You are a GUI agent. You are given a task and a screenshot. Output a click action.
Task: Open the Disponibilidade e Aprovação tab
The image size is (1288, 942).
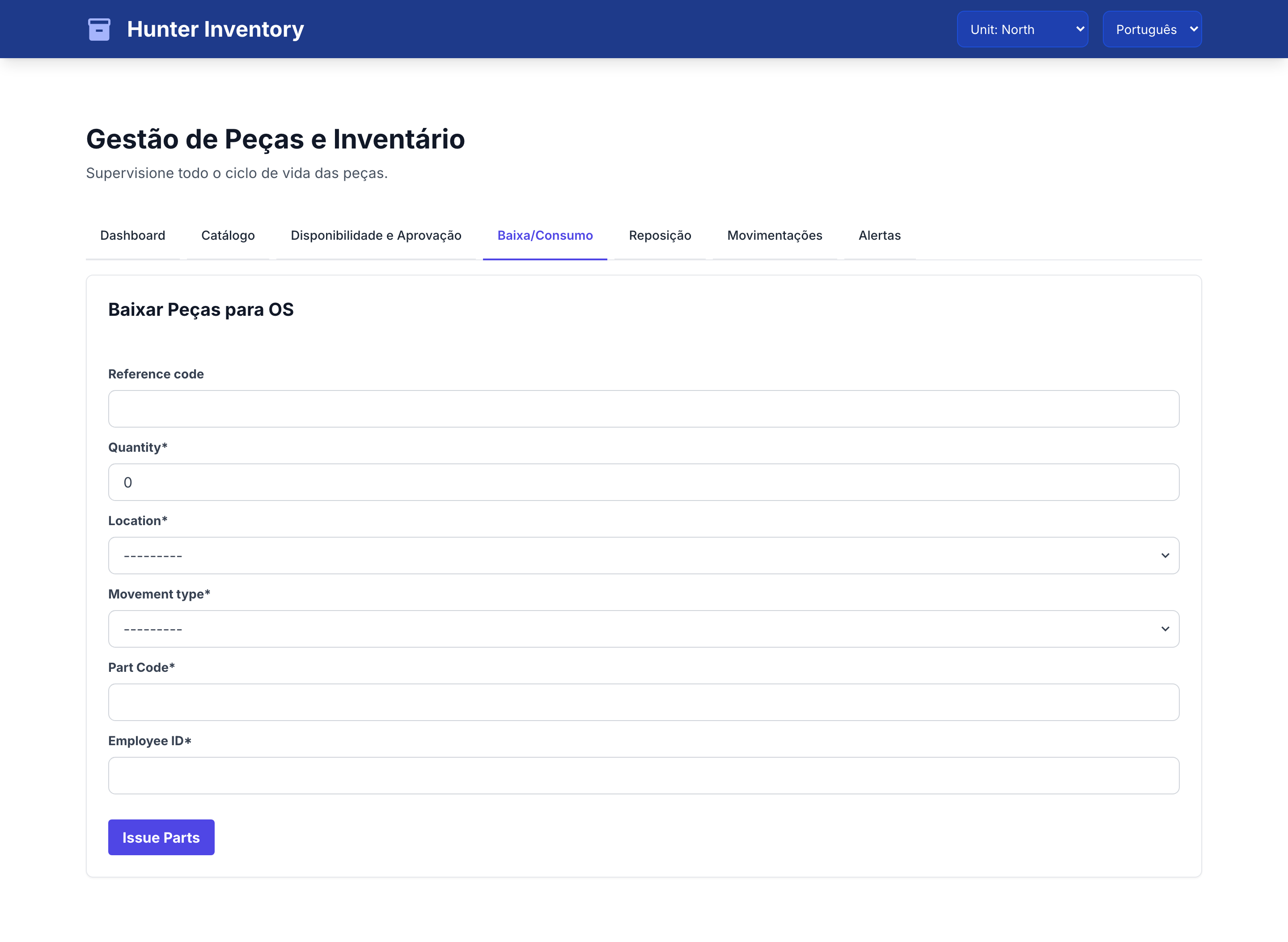[x=376, y=235]
